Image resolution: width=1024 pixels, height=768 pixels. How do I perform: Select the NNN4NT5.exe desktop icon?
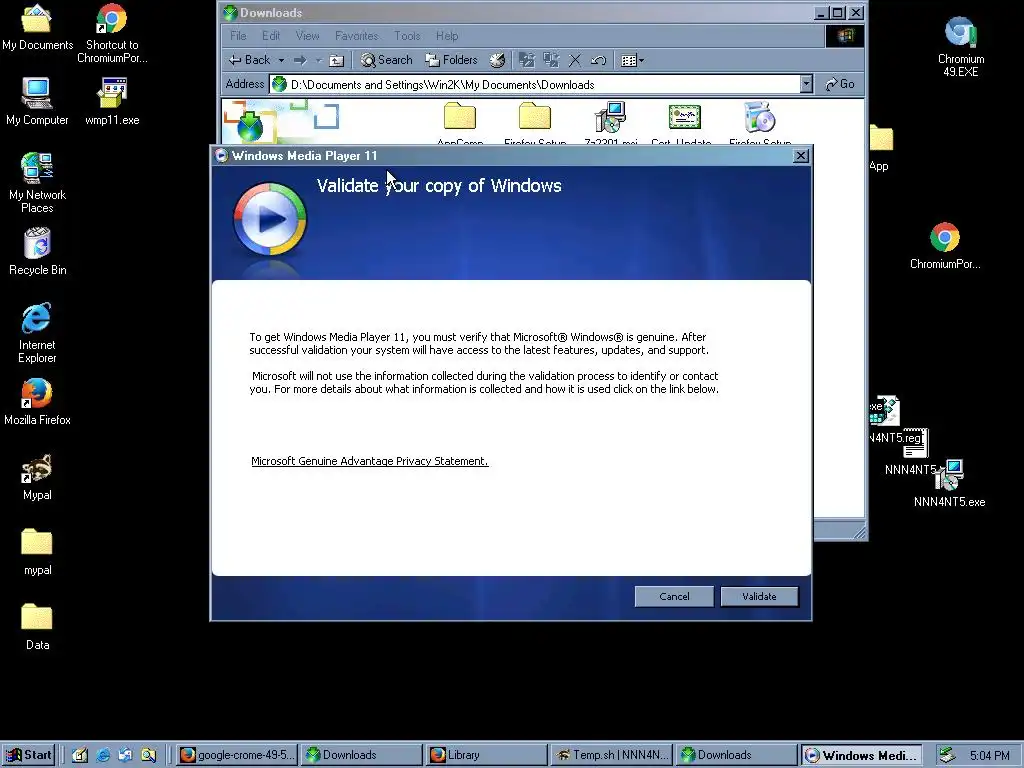click(950, 484)
